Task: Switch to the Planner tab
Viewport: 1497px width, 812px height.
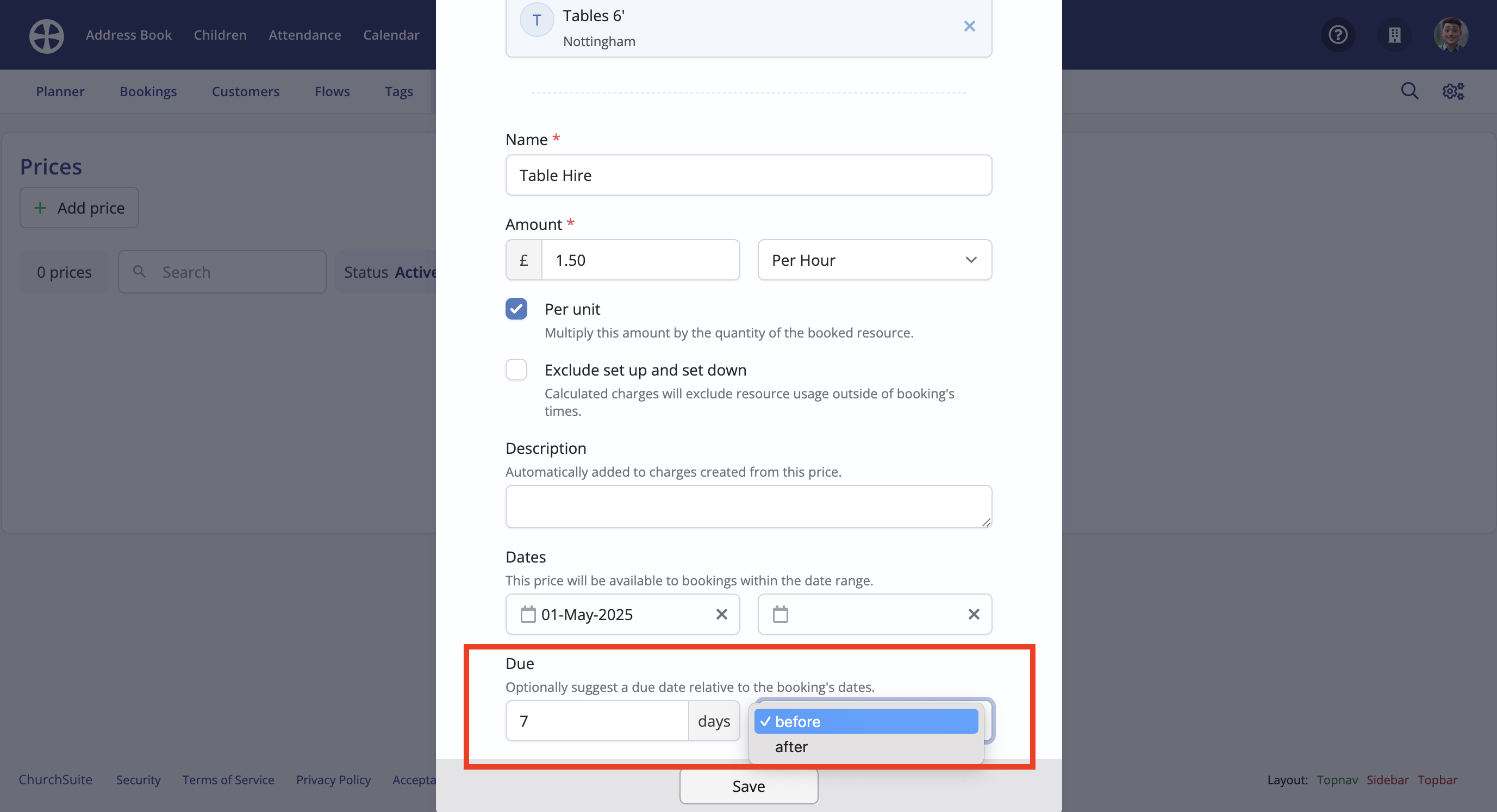Action: [x=60, y=91]
